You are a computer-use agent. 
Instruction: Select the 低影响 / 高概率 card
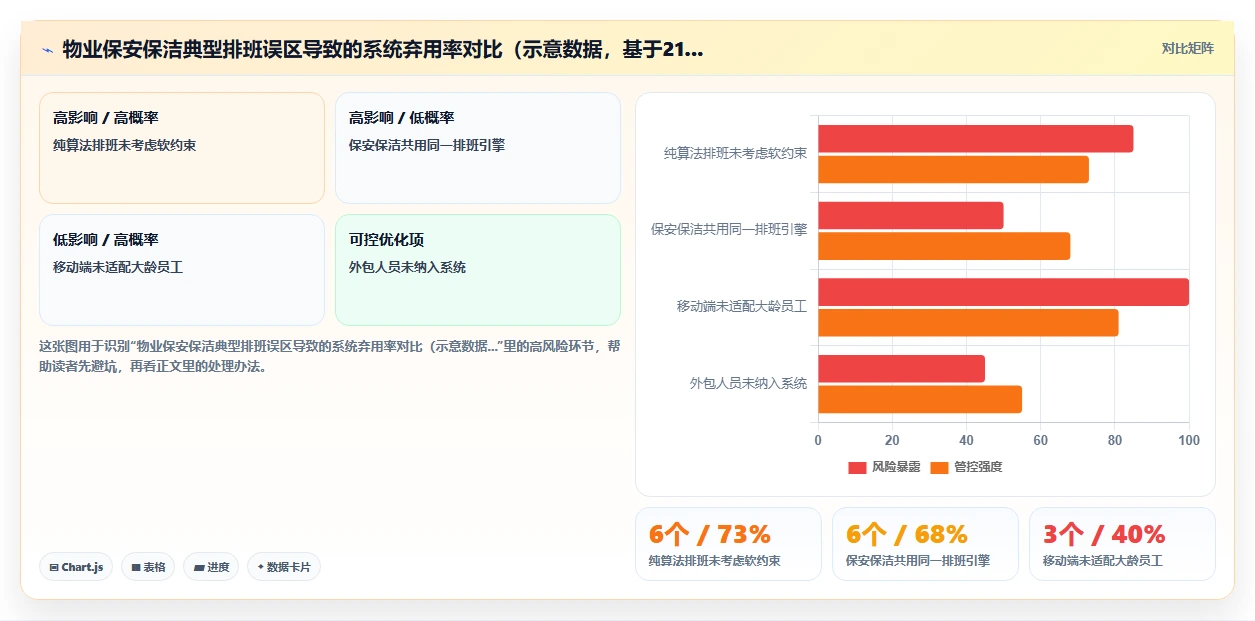tap(182, 270)
